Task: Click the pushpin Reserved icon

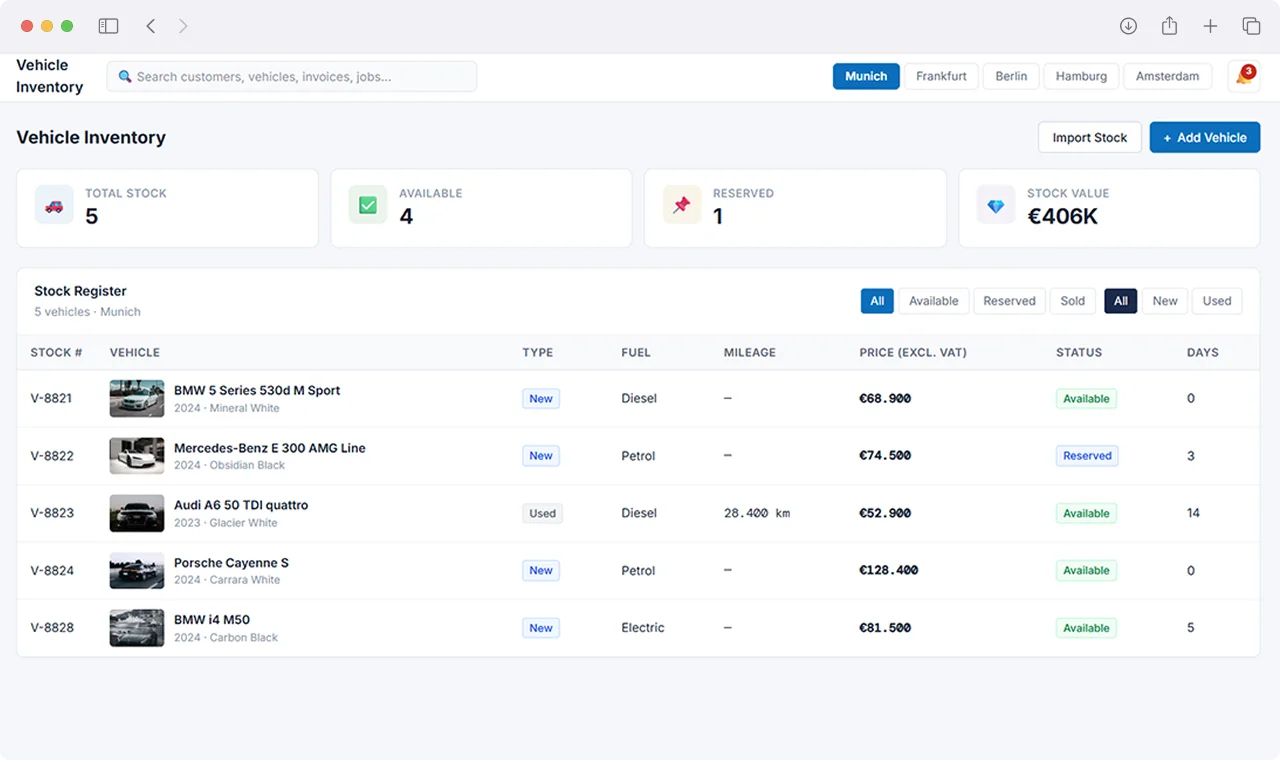Action: (x=682, y=205)
